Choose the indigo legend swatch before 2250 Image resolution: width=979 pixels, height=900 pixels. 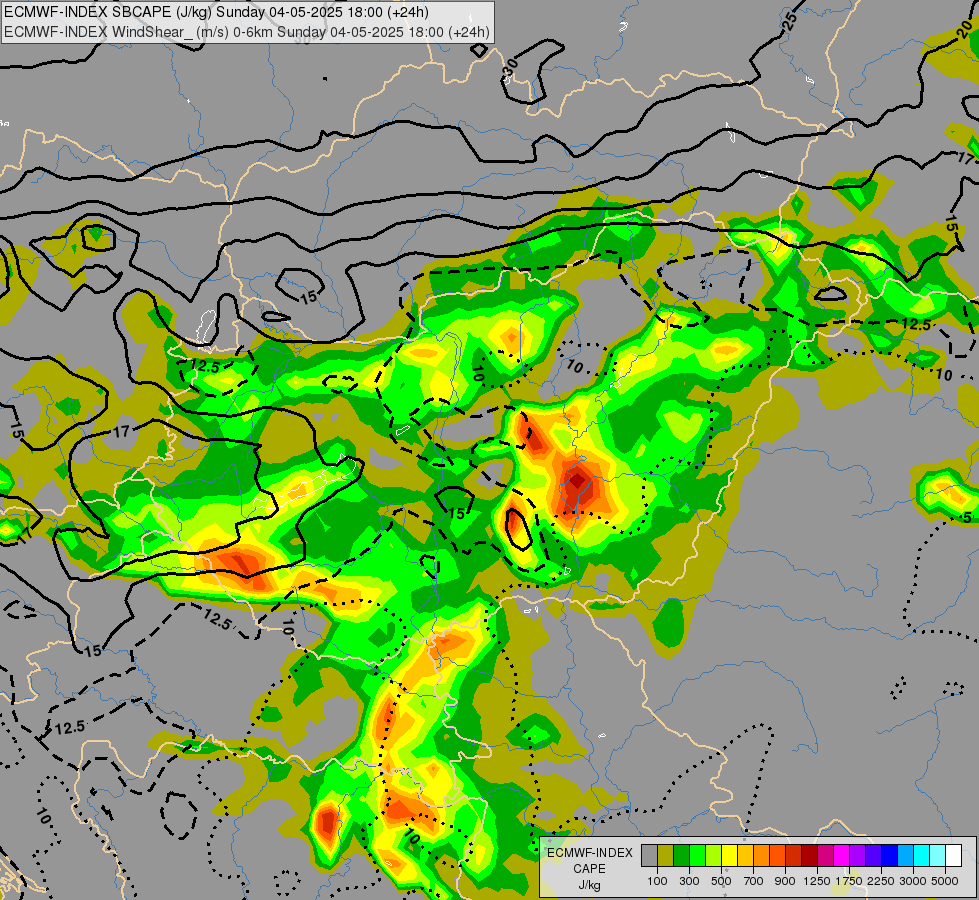coord(873,856)
